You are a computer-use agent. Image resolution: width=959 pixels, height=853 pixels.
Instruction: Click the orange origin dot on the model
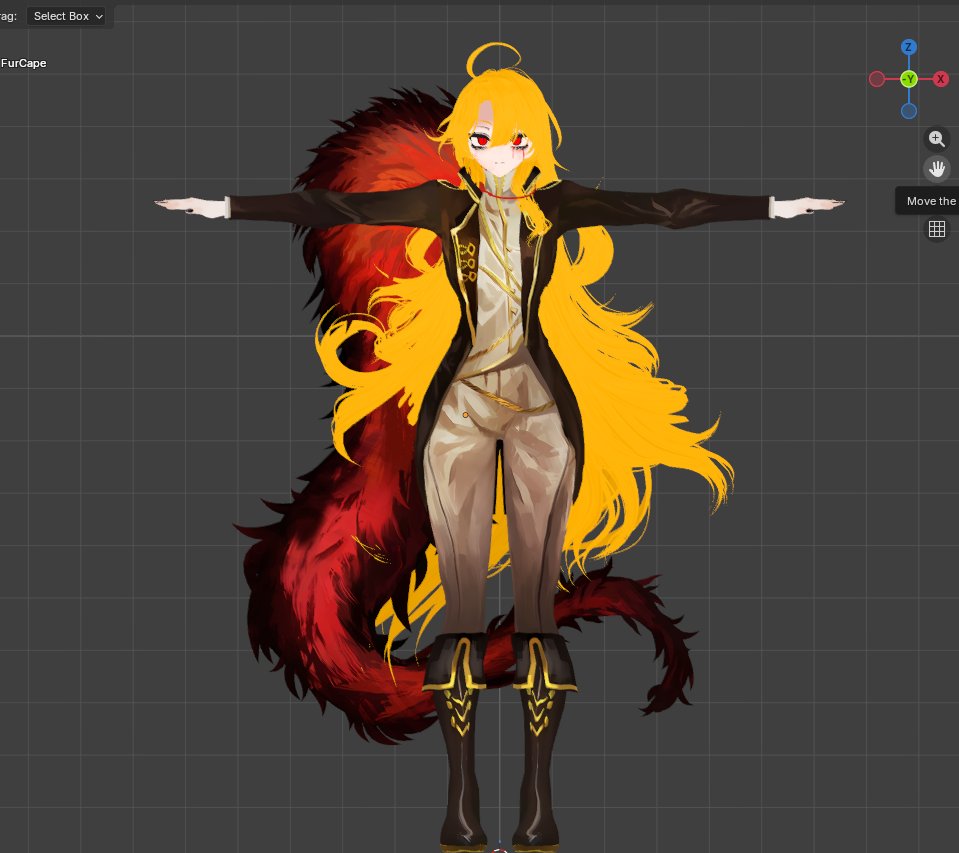[465, 415]
